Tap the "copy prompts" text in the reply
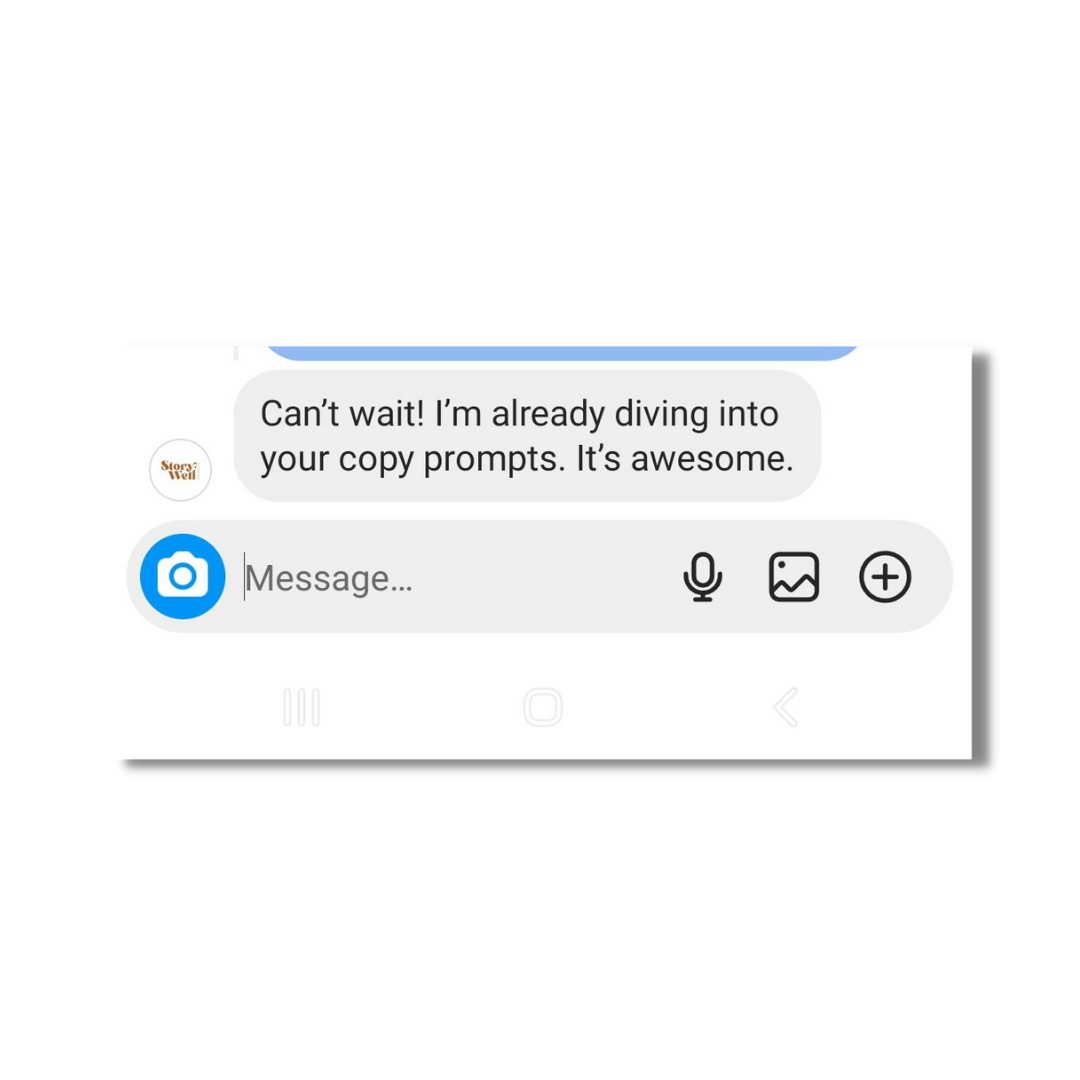 pyautogui.click(x=452, y=460)
